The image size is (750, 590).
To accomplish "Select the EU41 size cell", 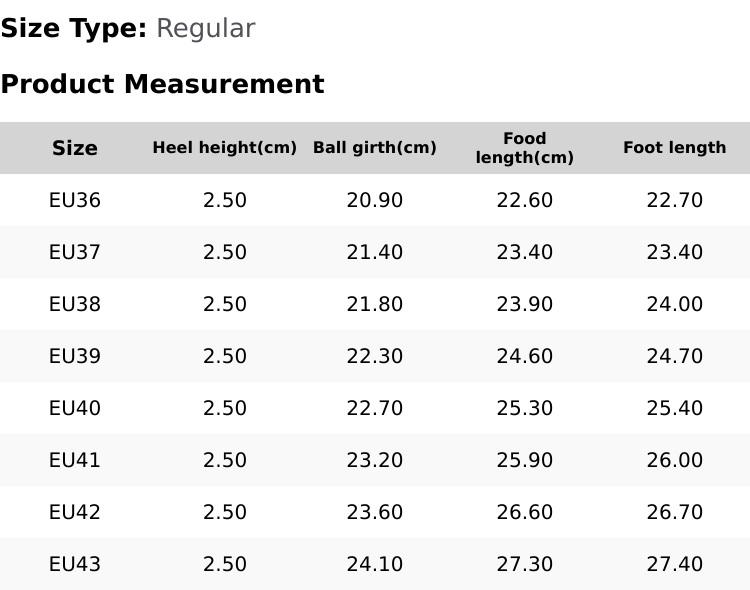I will [75, 460].
